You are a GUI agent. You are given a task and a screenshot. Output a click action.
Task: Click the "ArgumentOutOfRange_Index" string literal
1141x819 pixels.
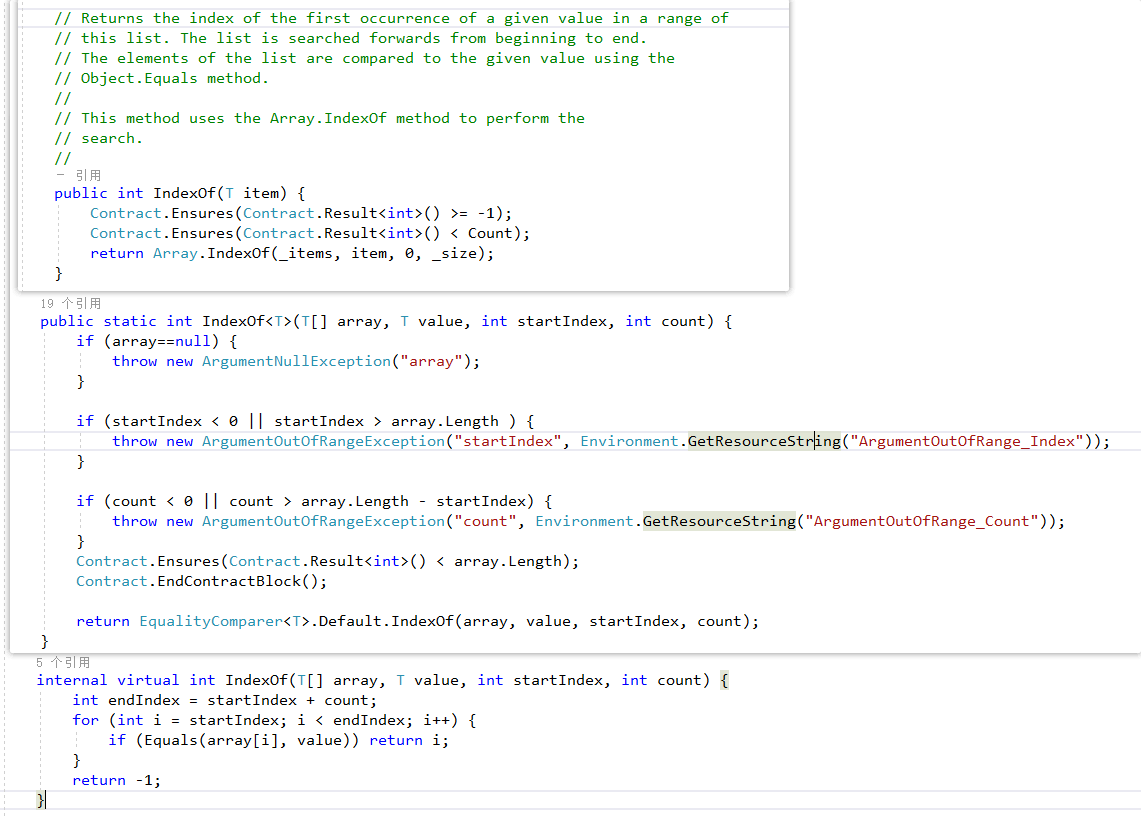coord(967,441)
